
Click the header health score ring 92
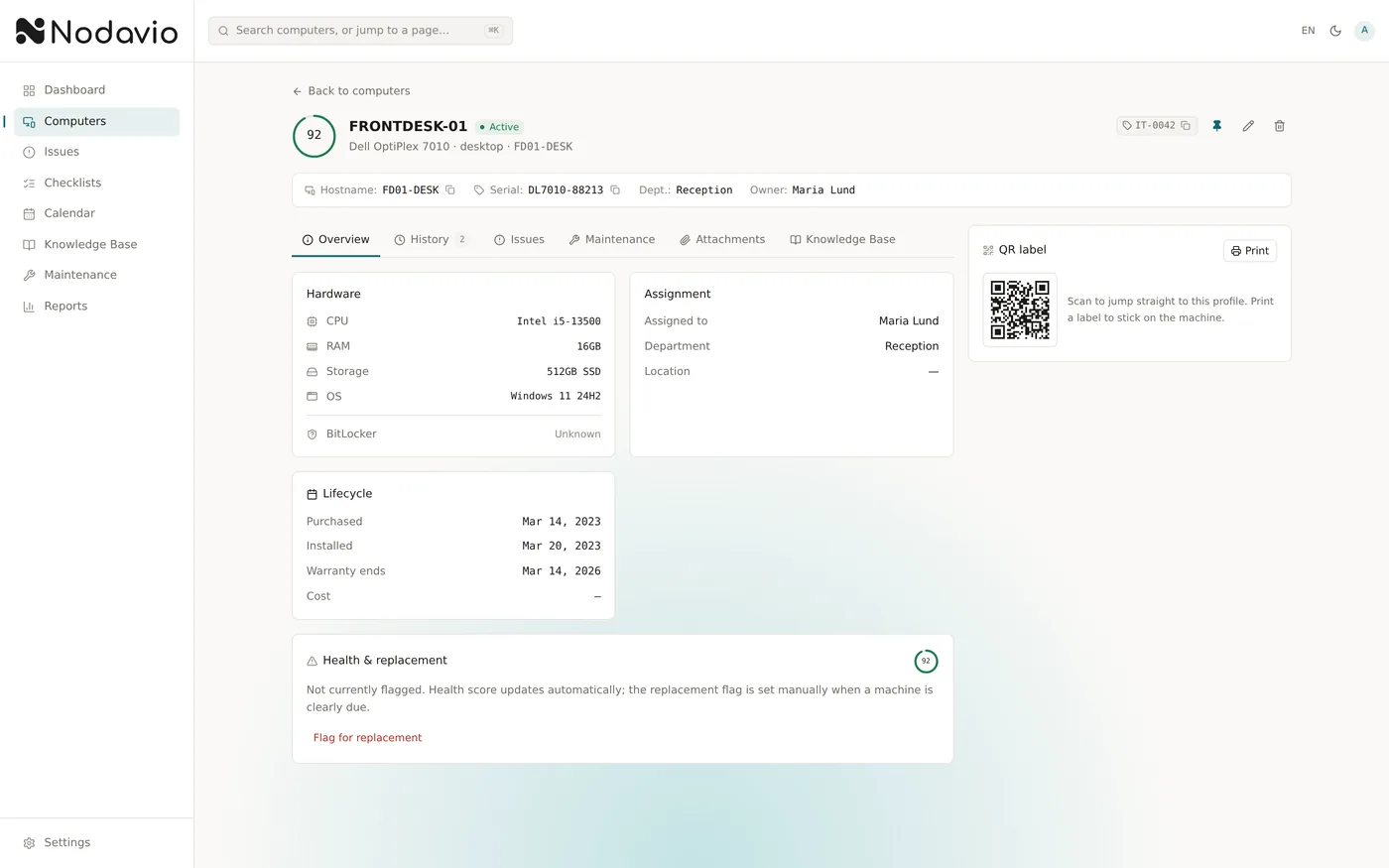coord(314,136)
